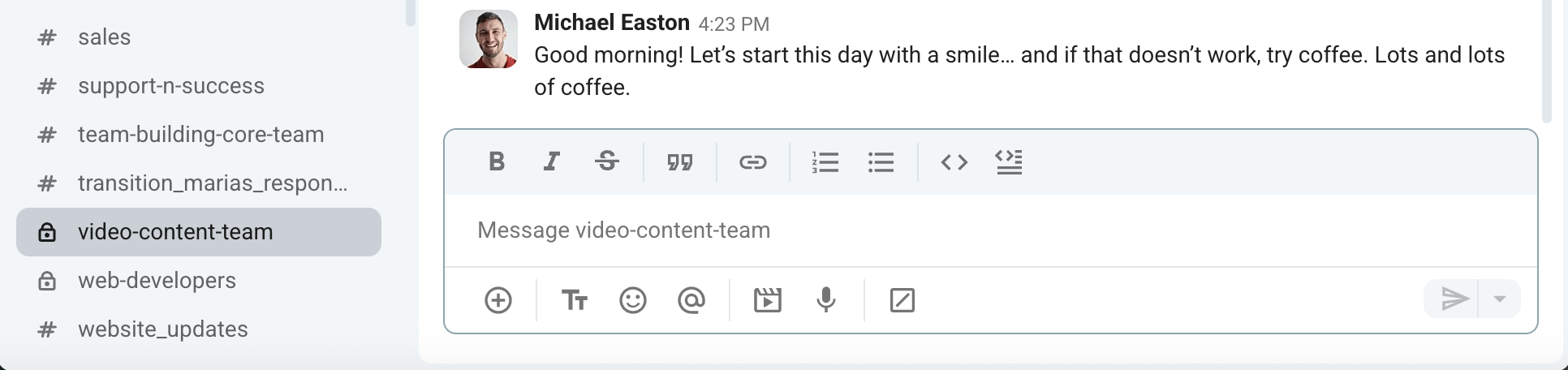Toggle bold formatting
Screen dimensions: 1568x370
[x=497, y=162]
